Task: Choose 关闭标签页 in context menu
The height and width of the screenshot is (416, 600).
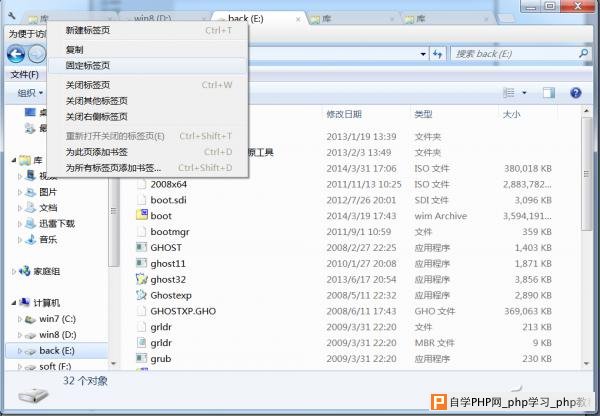Action: 148,85
